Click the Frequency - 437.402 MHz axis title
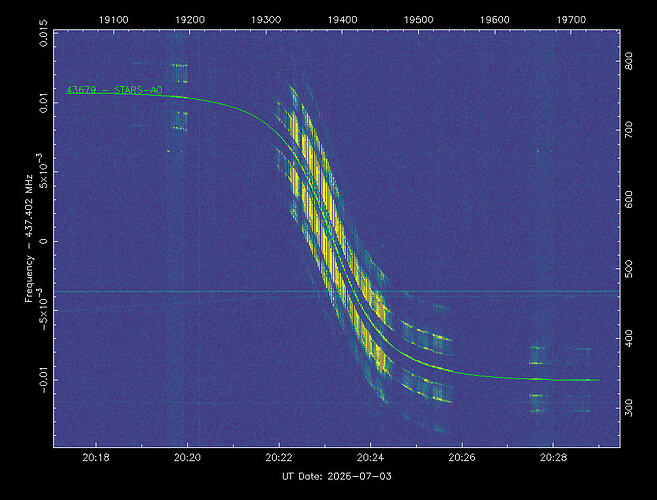 pos(28,238)
